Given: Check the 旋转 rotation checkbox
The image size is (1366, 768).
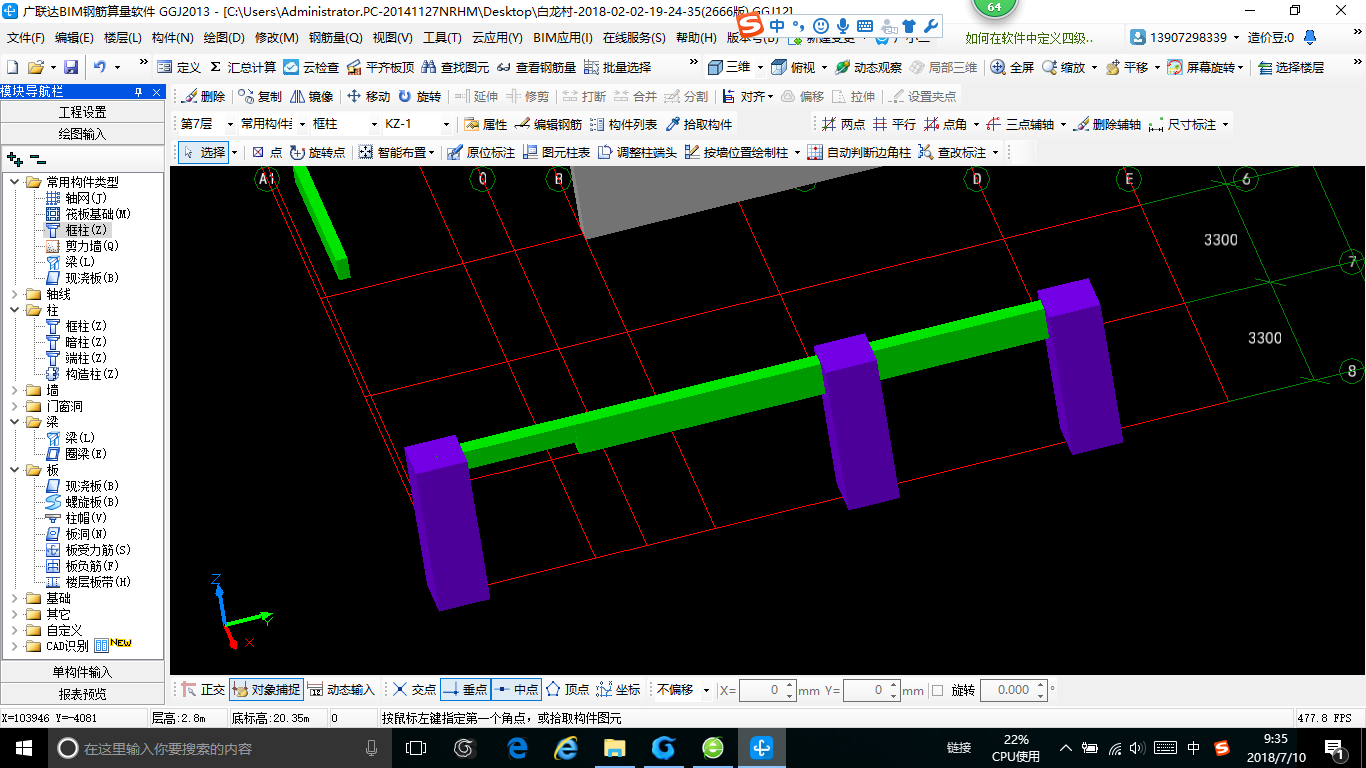Looking at the screenshot, I should coord(937,690).
